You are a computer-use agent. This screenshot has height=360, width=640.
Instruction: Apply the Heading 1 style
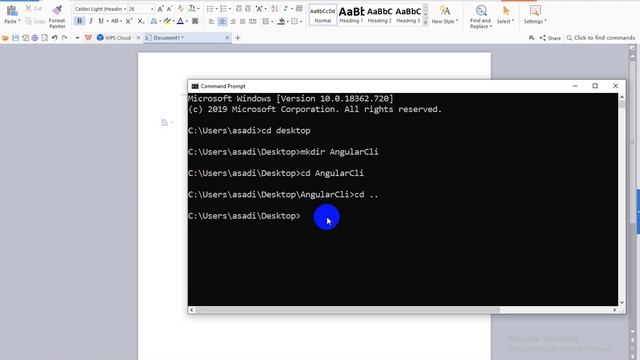coord(351,15)
